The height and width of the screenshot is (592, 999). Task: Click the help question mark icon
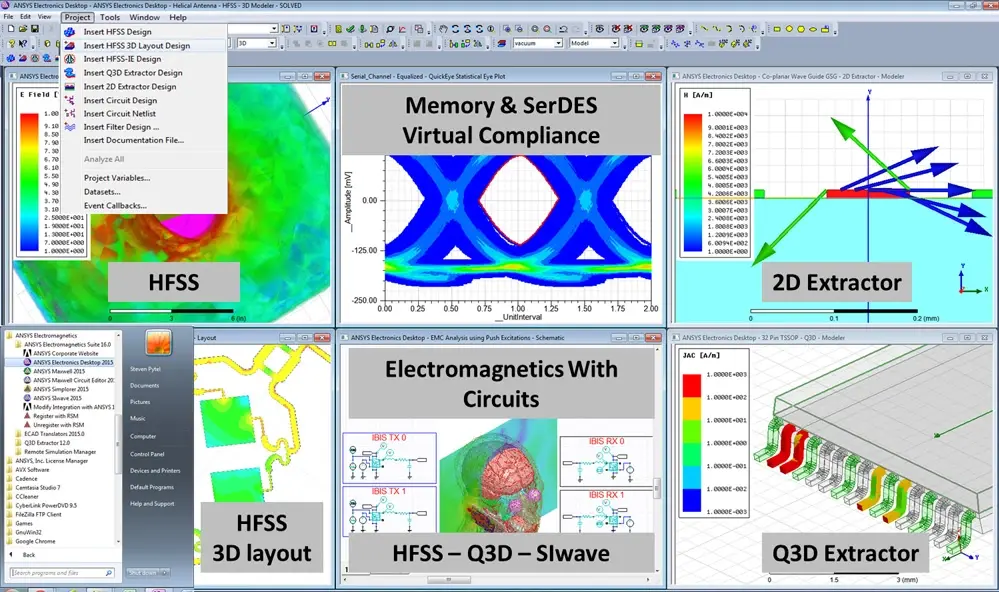click(x=11, y=43)
